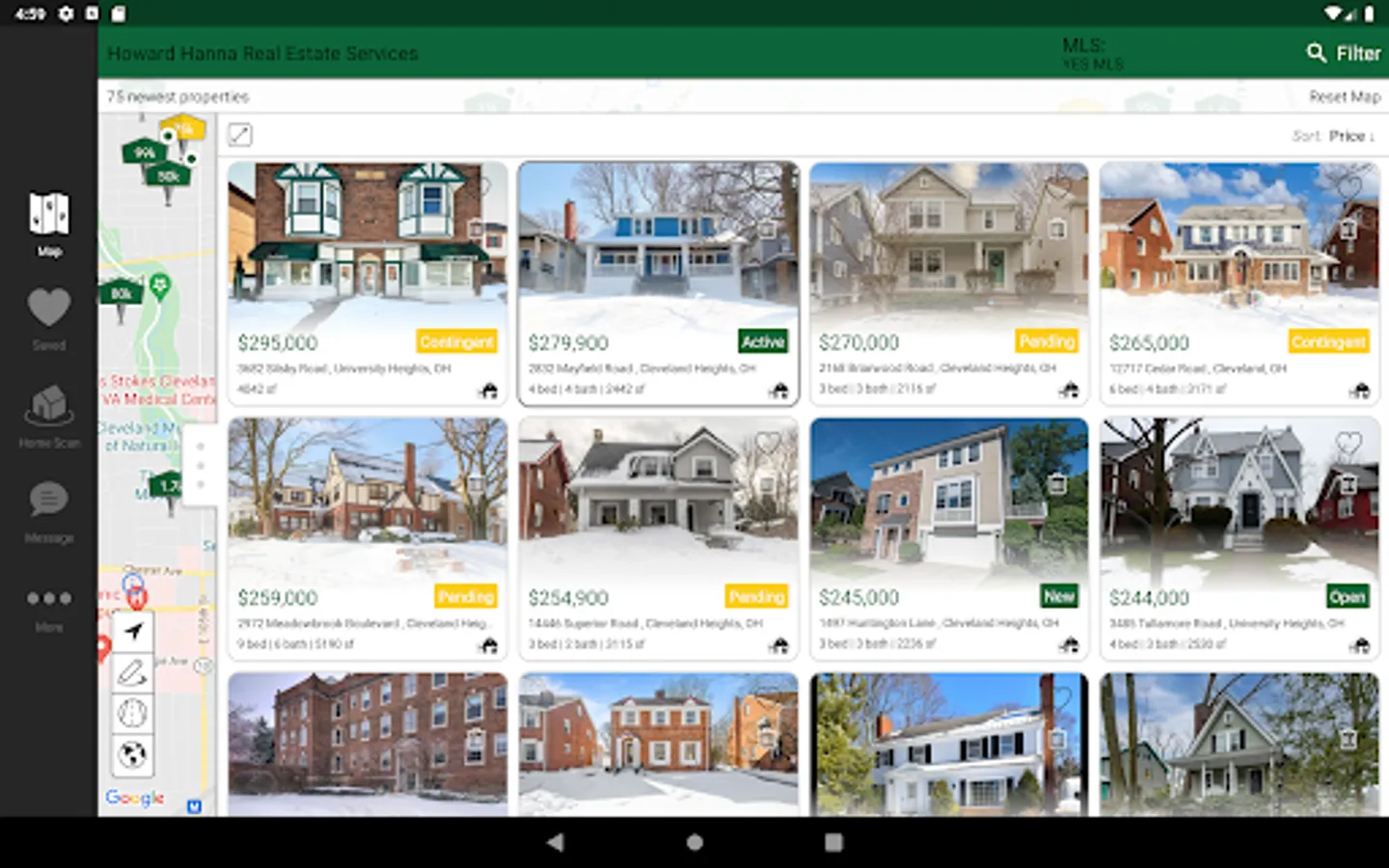Viewport: 1389px width, 868px height.
Task: Select the draw pencil tool on the map
Action: (133, 672)
